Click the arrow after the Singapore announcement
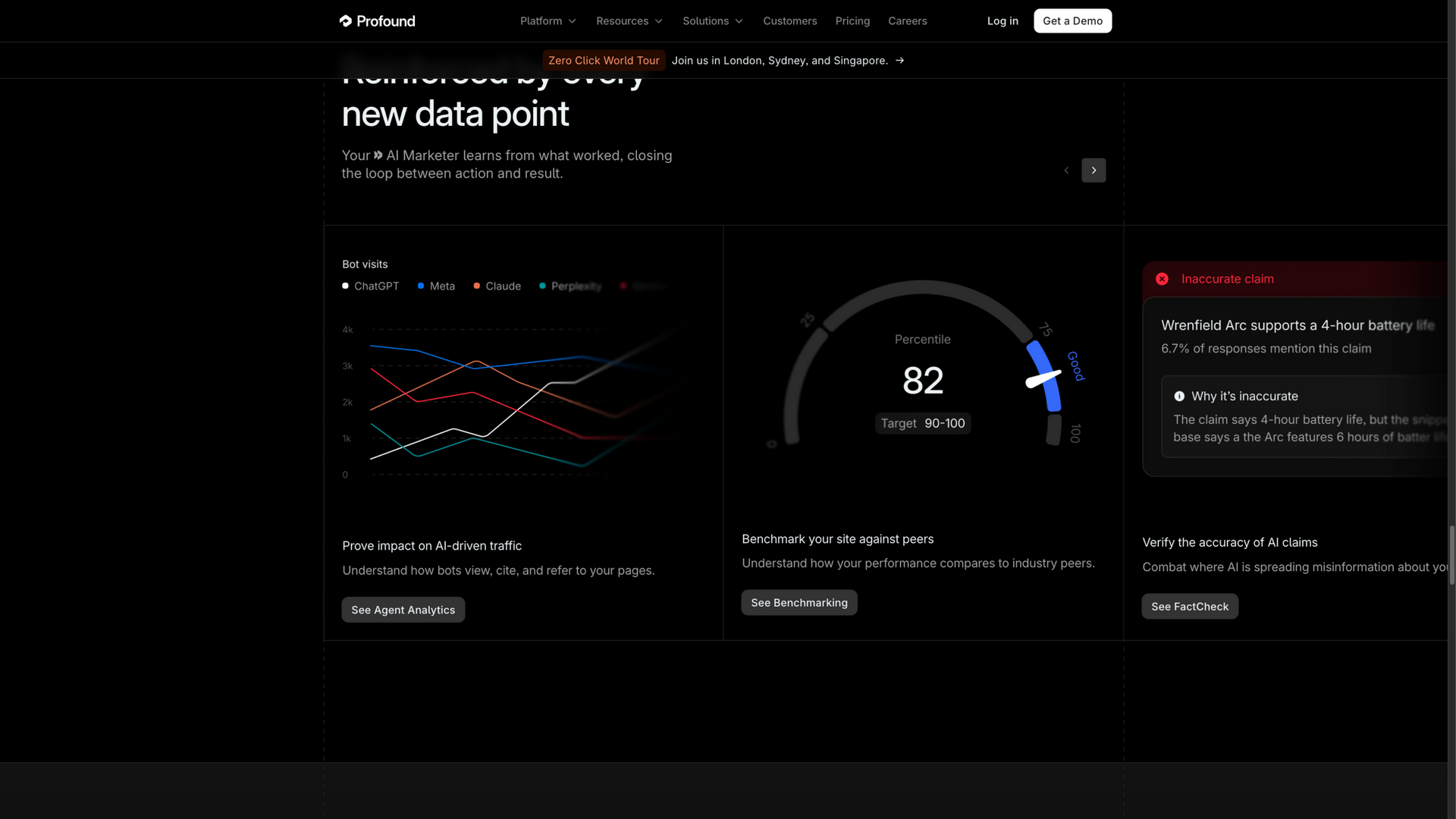The width and height of the screenshot is (1456, 819). [x=899, y=60]
